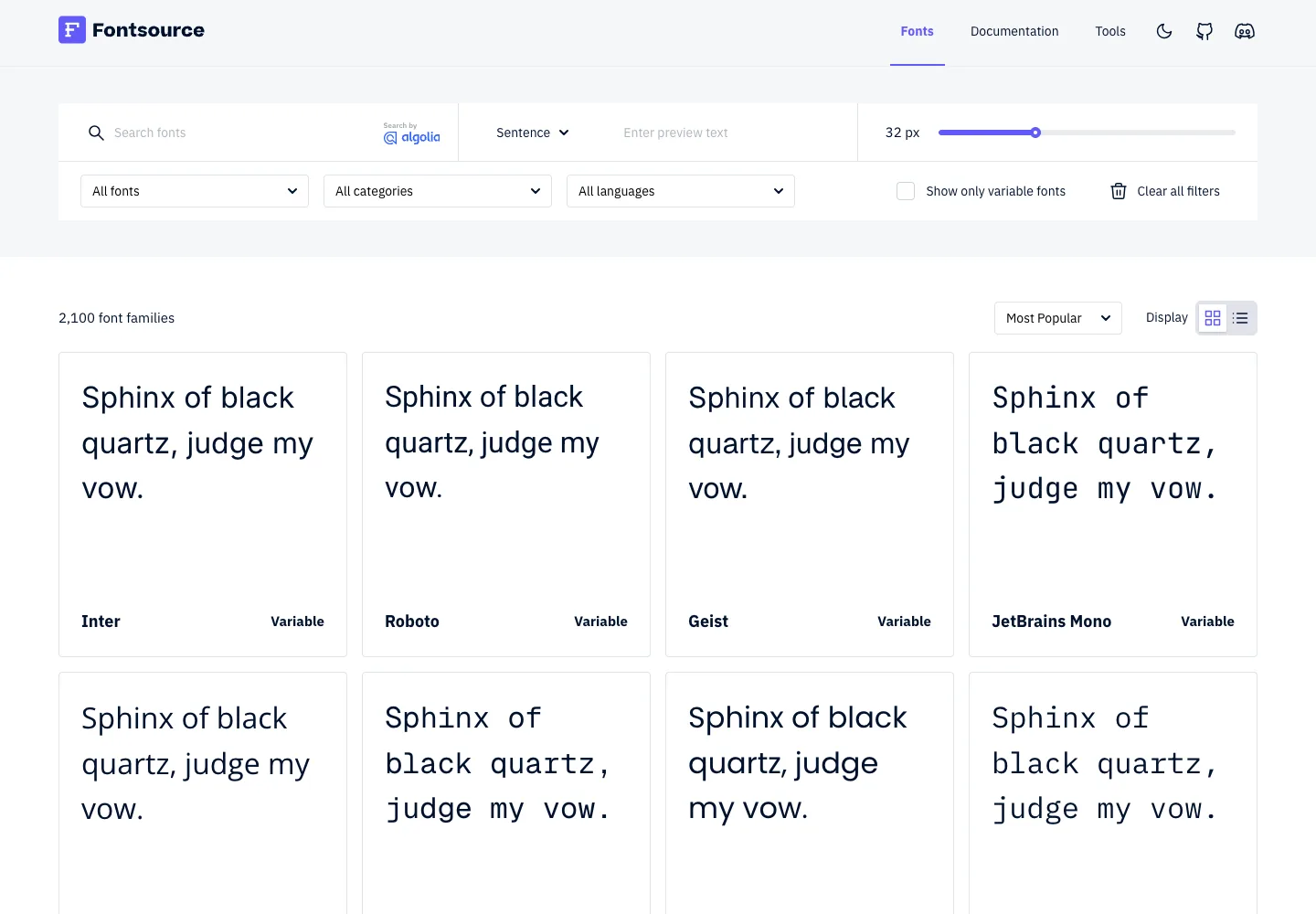Open the Tools menu item
Image resolution: width=1316 pixels, height=914 pixels.
(x=1110, y=31)
